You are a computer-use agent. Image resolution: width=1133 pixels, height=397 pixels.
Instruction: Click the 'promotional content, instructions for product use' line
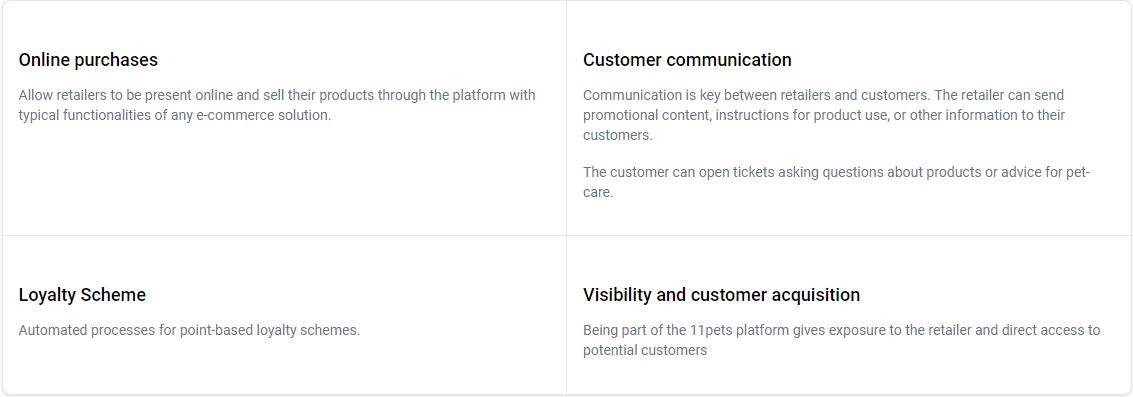(824, 115)
